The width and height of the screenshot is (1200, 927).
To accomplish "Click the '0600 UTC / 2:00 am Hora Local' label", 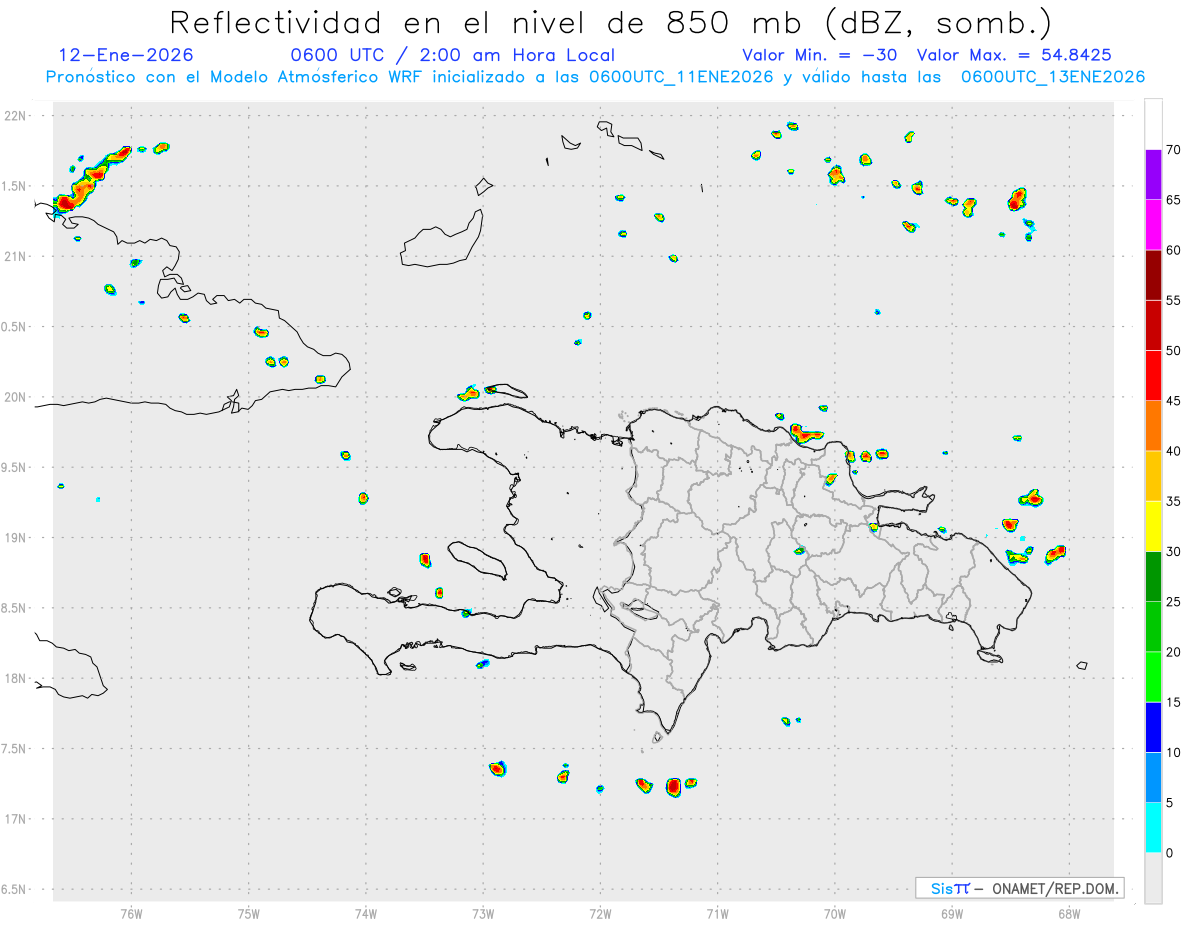I will [x=453, y=55].
